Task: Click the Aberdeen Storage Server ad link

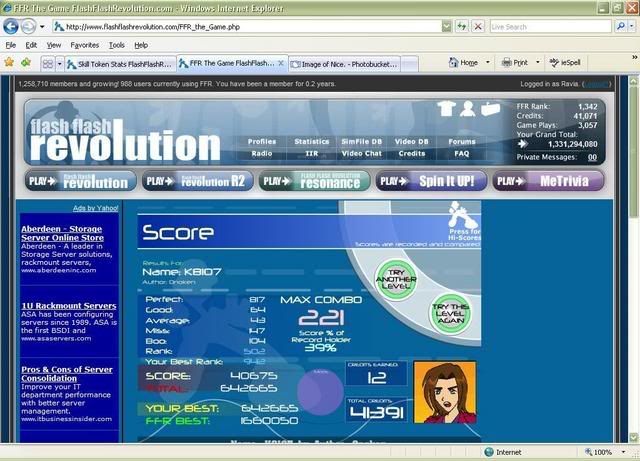Action: (62, 233)
